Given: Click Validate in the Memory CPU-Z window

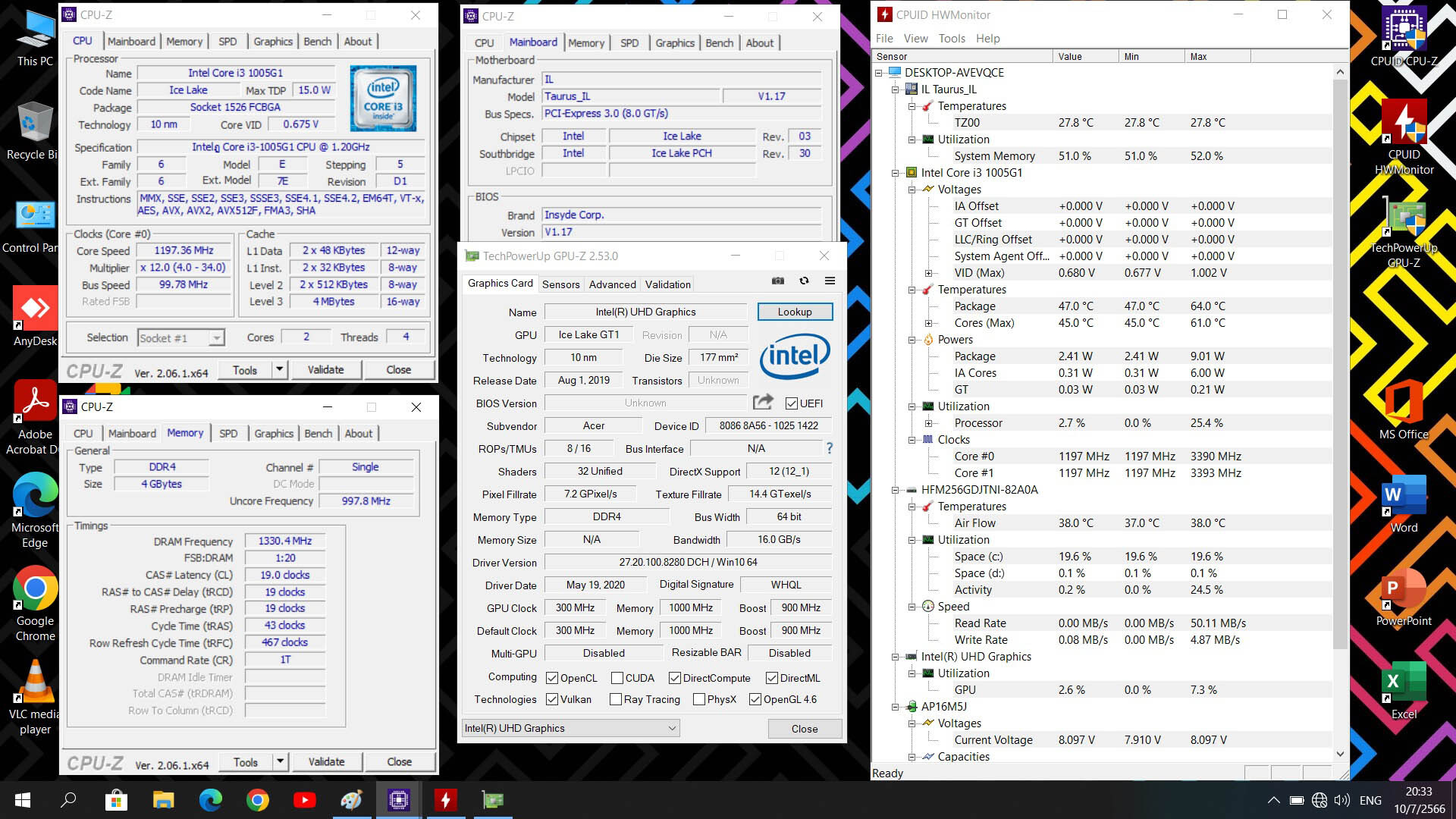Looking at the screenshot, I should [x=326, y=761].
